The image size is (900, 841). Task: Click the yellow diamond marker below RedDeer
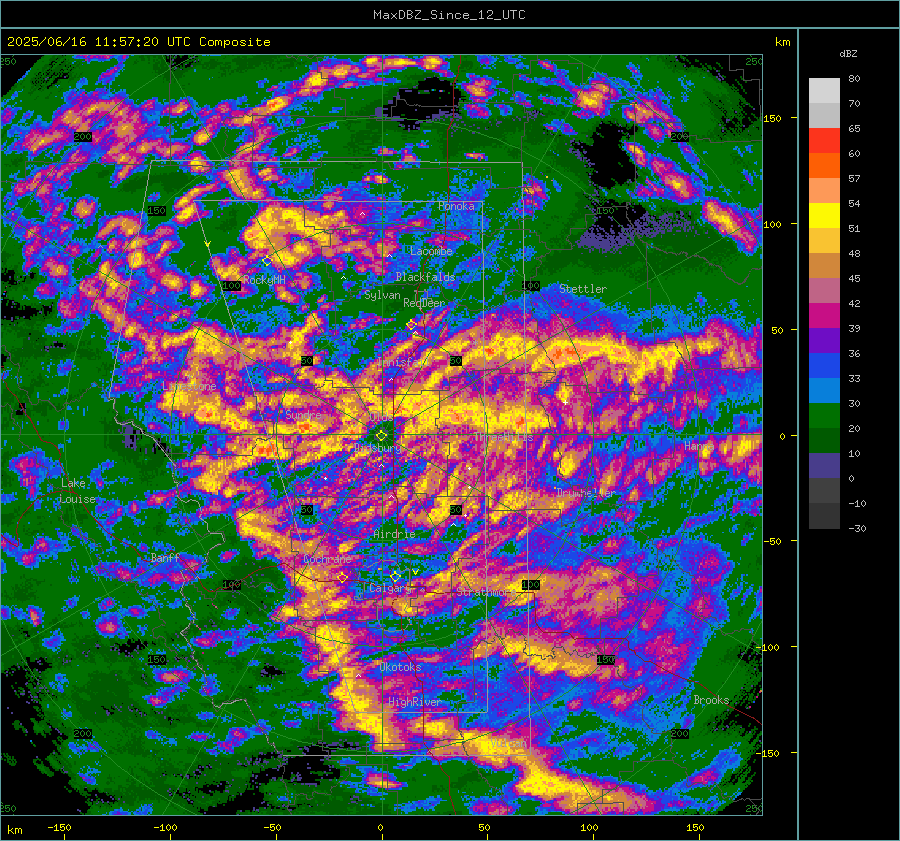pyautogui.click(x=411, y=325)
